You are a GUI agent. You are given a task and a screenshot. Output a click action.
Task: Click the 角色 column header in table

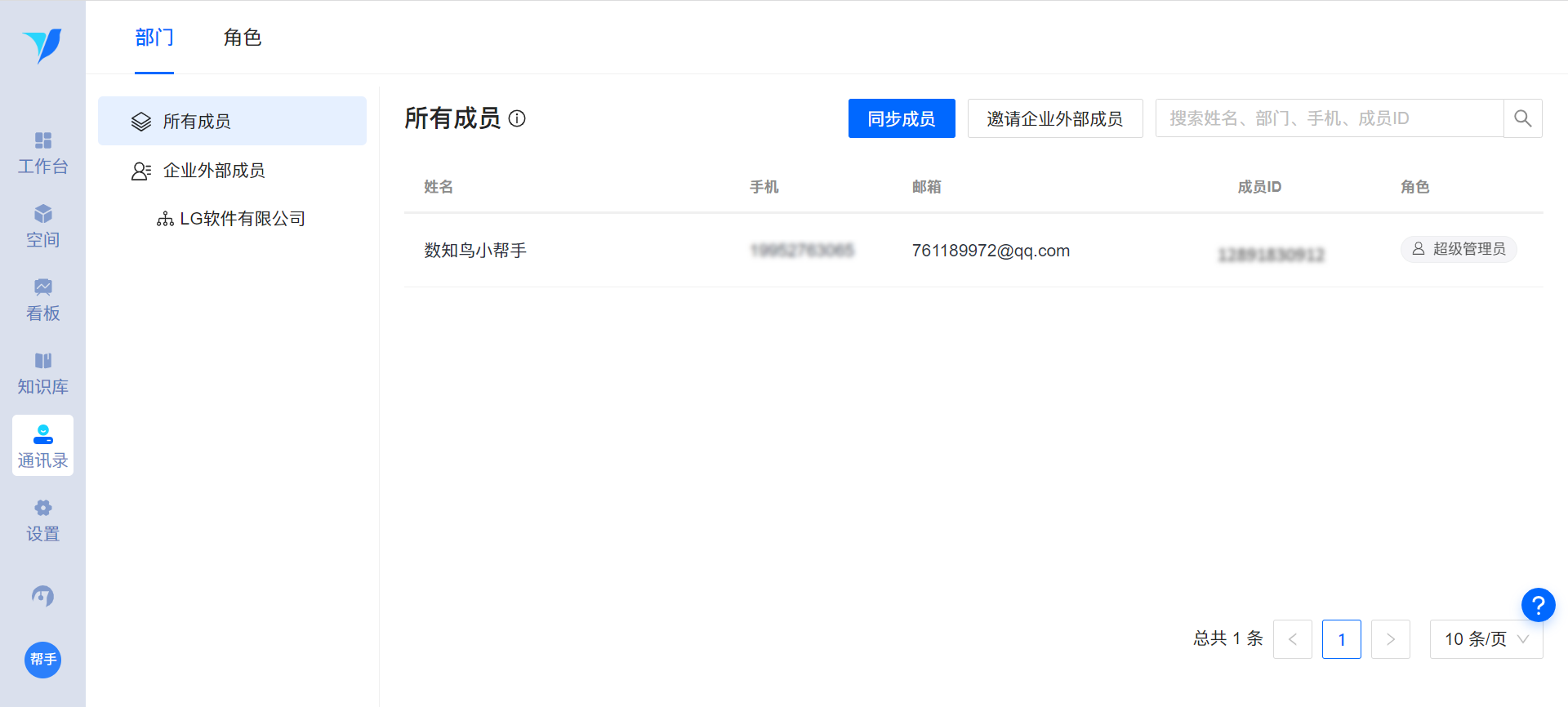pos(1415,187)
